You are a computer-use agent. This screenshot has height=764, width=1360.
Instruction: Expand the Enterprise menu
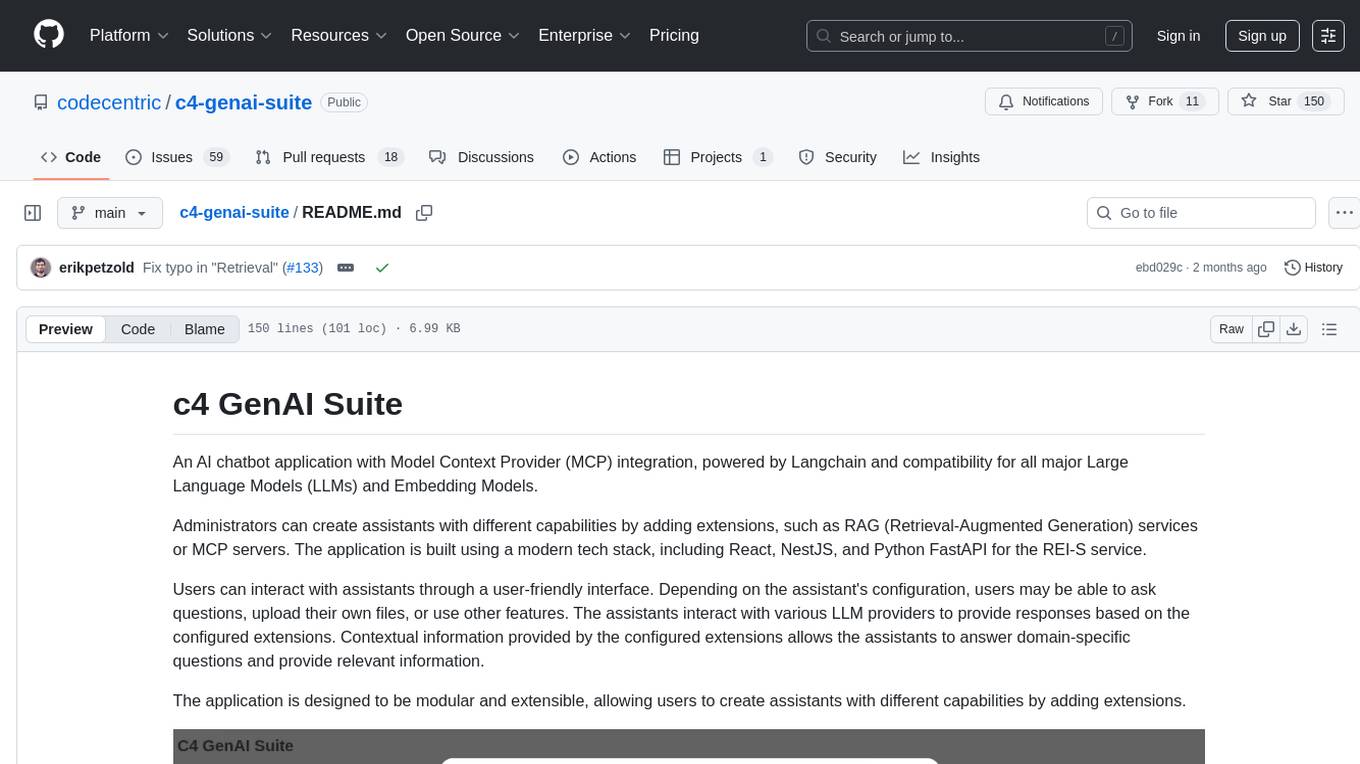click(585, 35)
